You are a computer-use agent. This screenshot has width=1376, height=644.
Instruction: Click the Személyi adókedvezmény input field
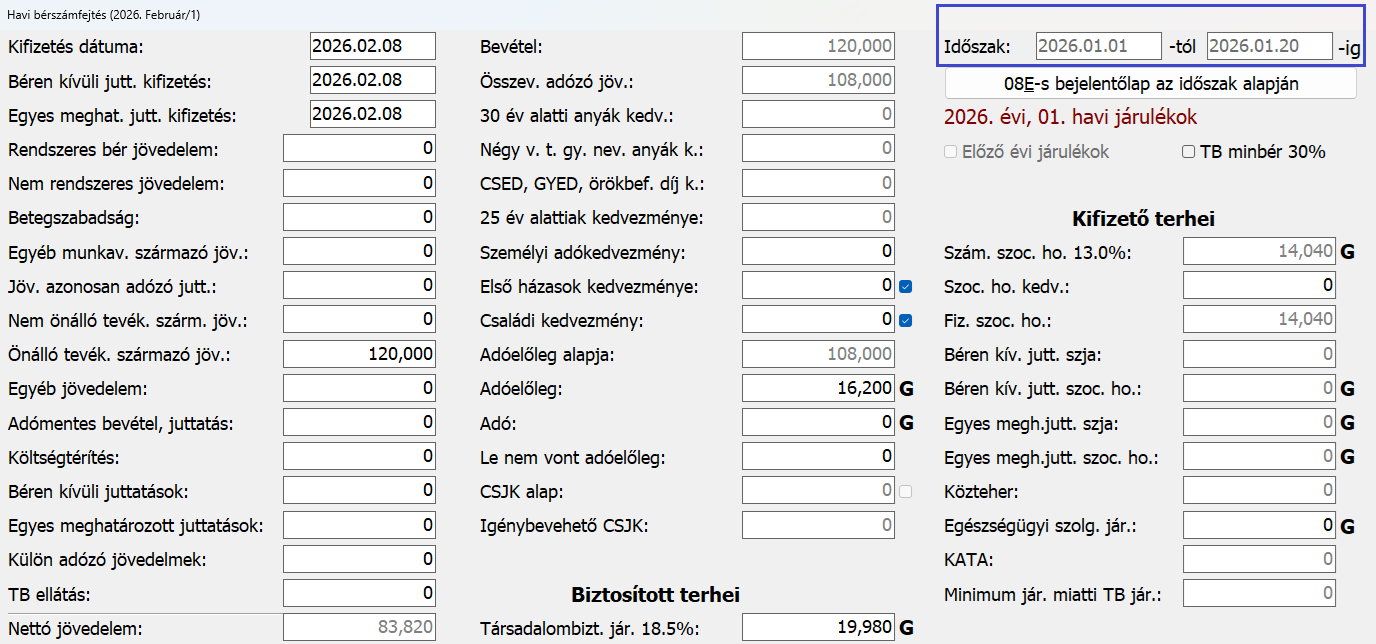[x=818, y=251]
